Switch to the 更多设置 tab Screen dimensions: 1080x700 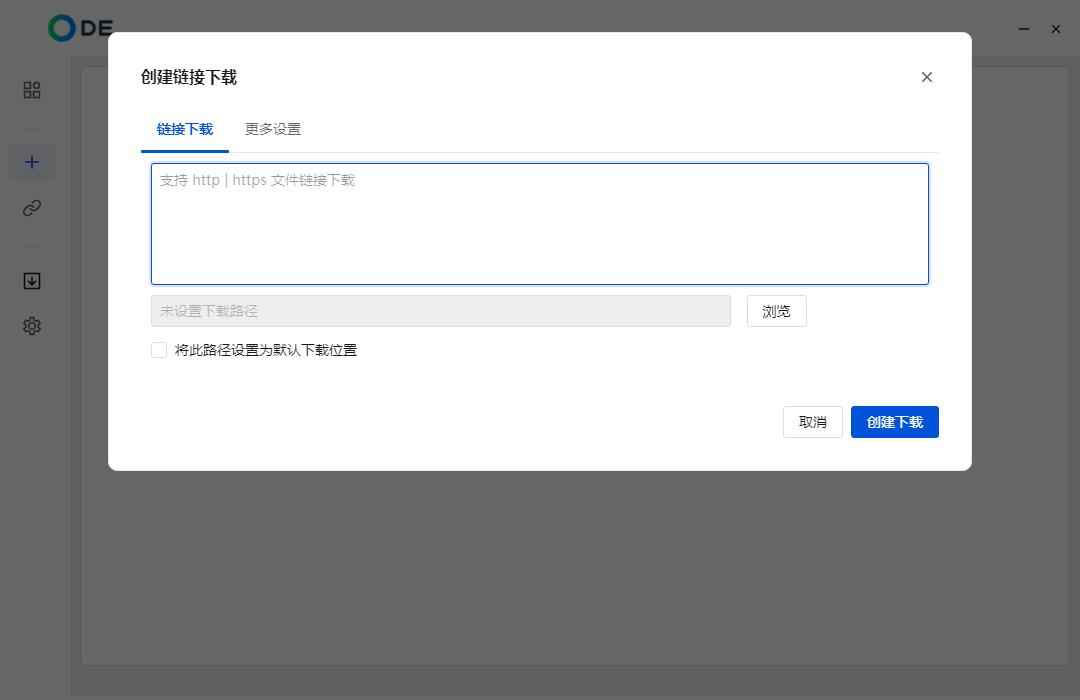click(x=272, y=129)
